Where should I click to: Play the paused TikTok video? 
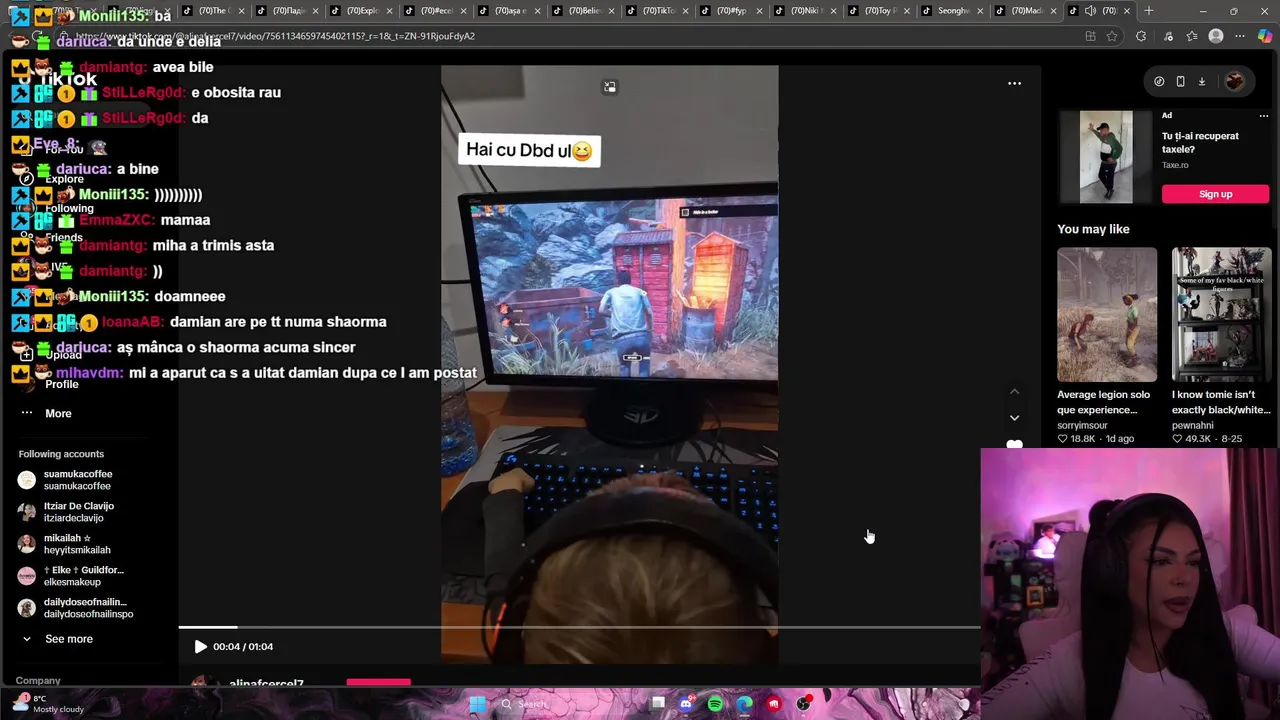pyautogui.click(x=200, y=647)
